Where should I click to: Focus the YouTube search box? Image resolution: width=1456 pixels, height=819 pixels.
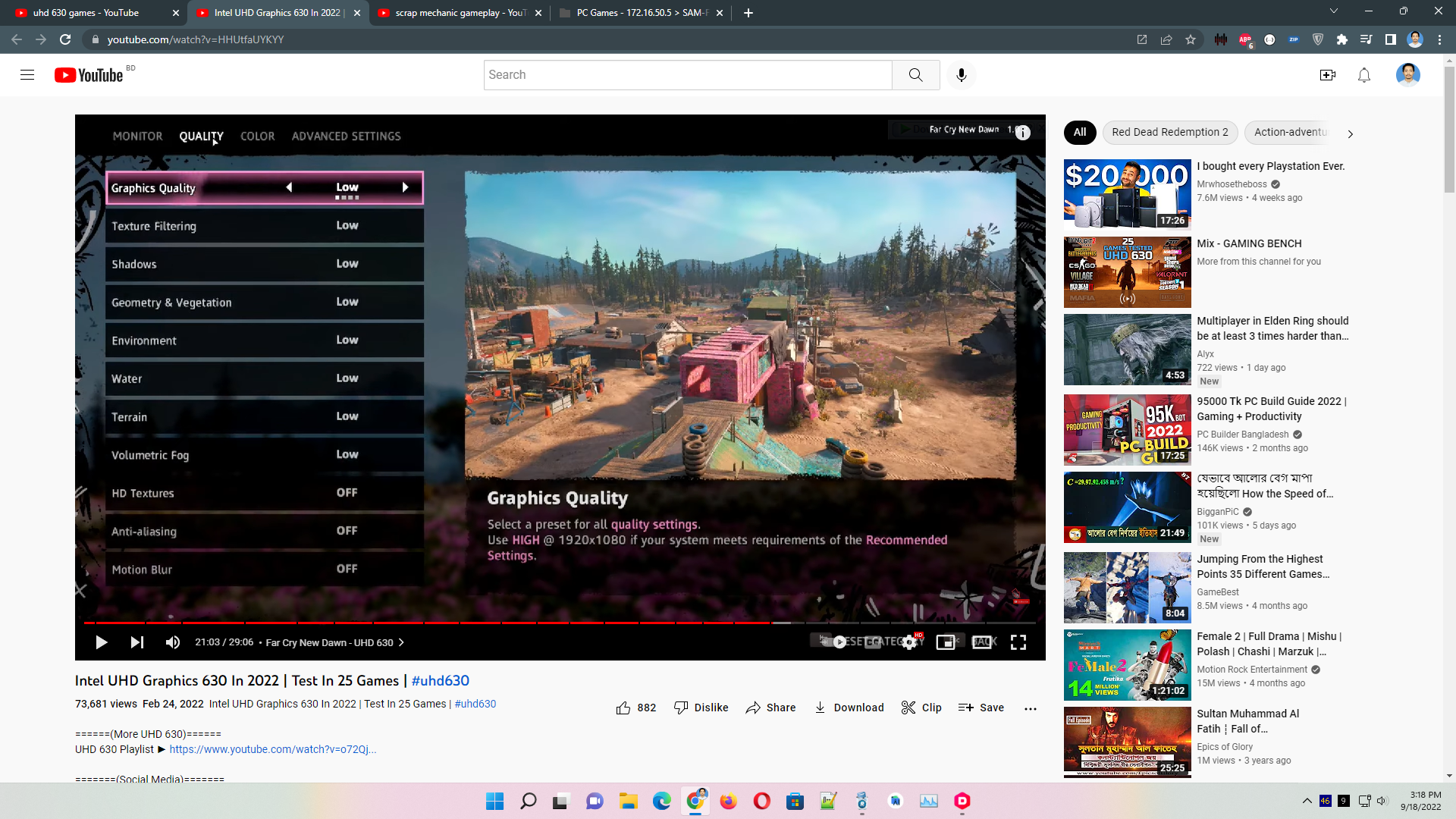688,74
